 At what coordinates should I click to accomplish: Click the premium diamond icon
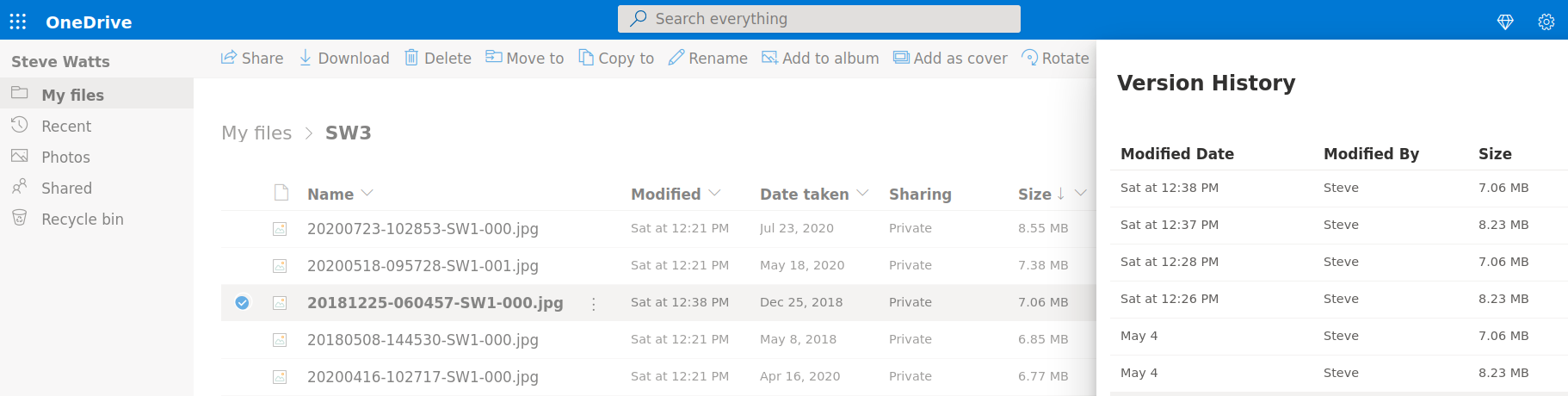point(1505,22)
